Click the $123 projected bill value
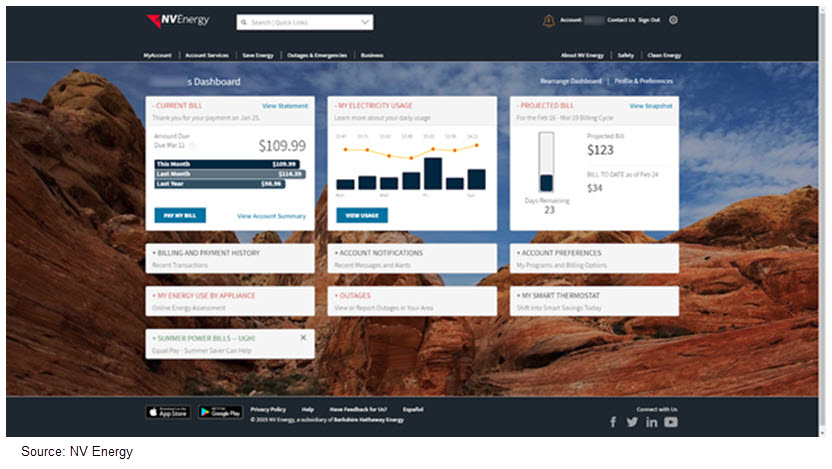This screenshot has height=469, width=832. [x=600, y=150]
